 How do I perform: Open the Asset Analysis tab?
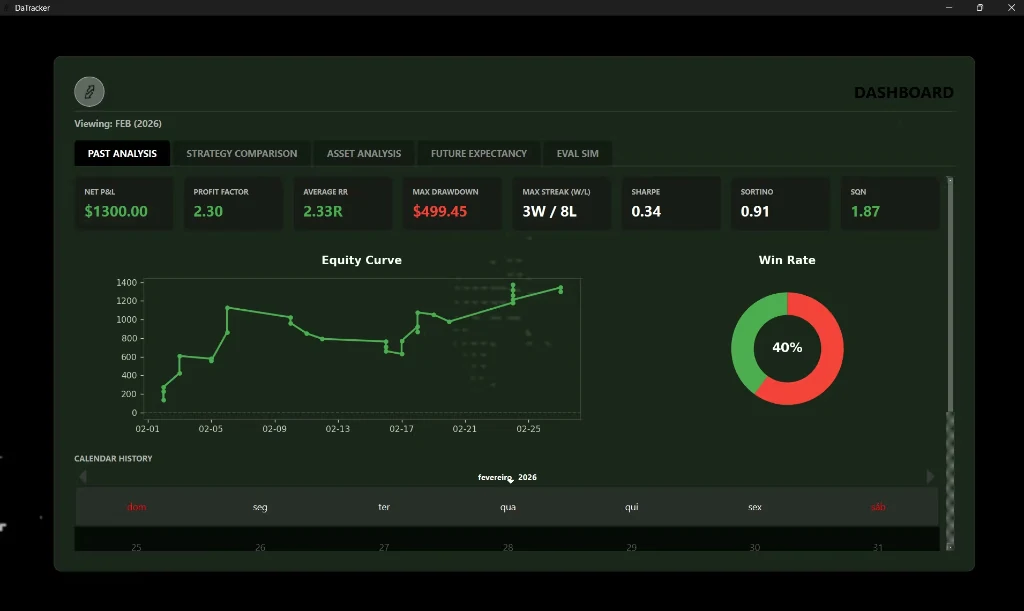click(363, 153)
